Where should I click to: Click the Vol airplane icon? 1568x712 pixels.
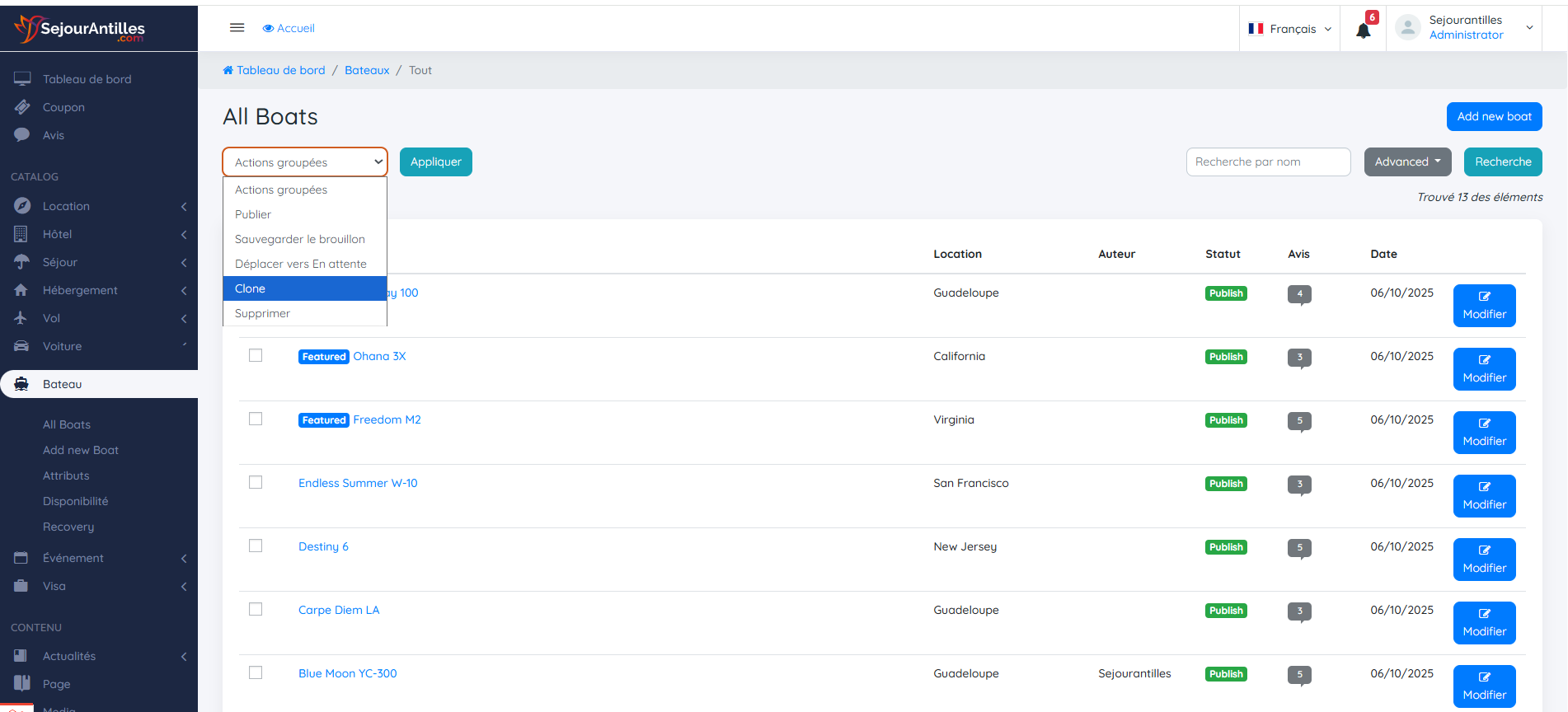click(x=21, y=318)
